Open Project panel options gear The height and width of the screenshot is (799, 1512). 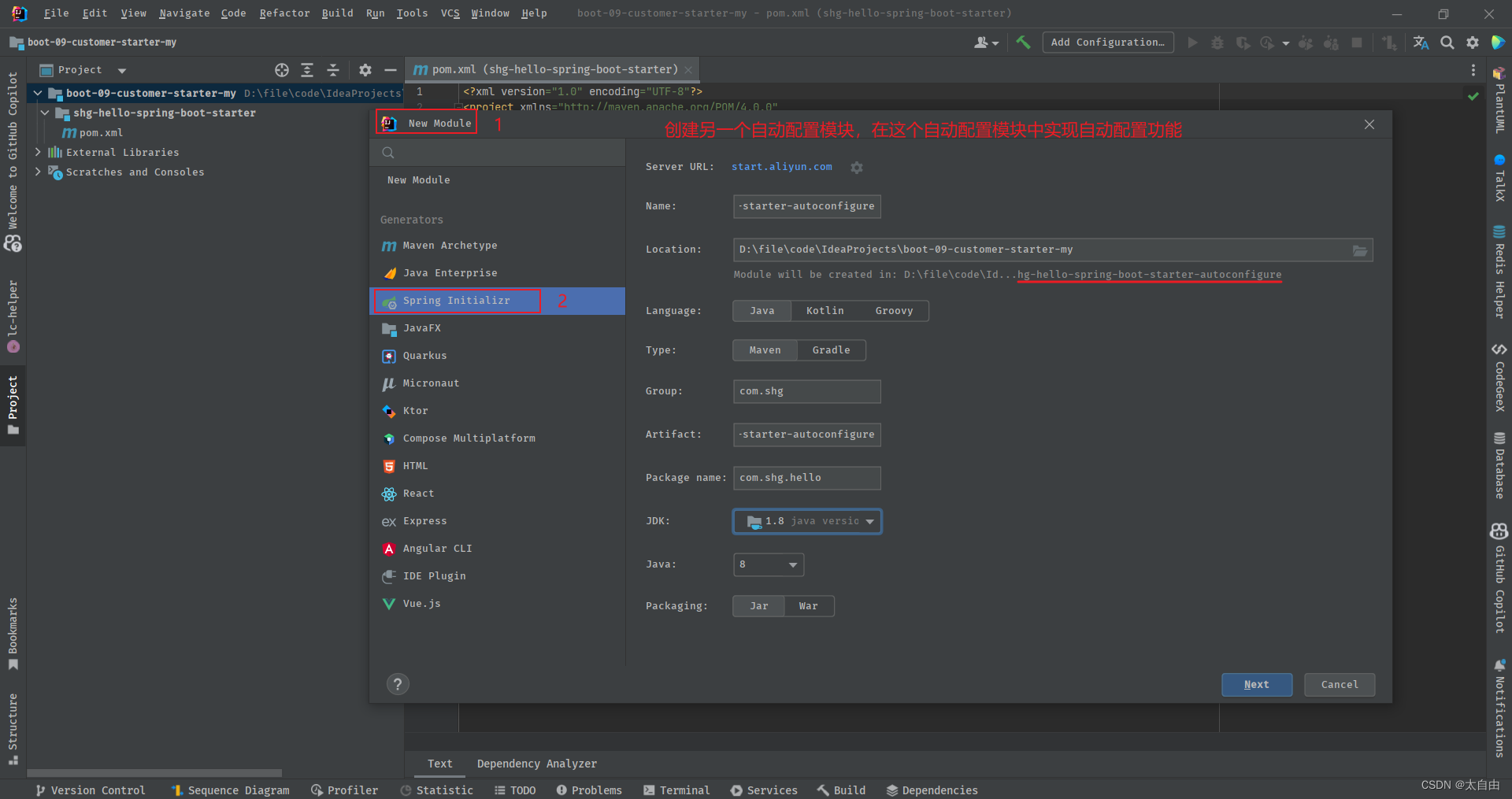click(x=365, y=70)
